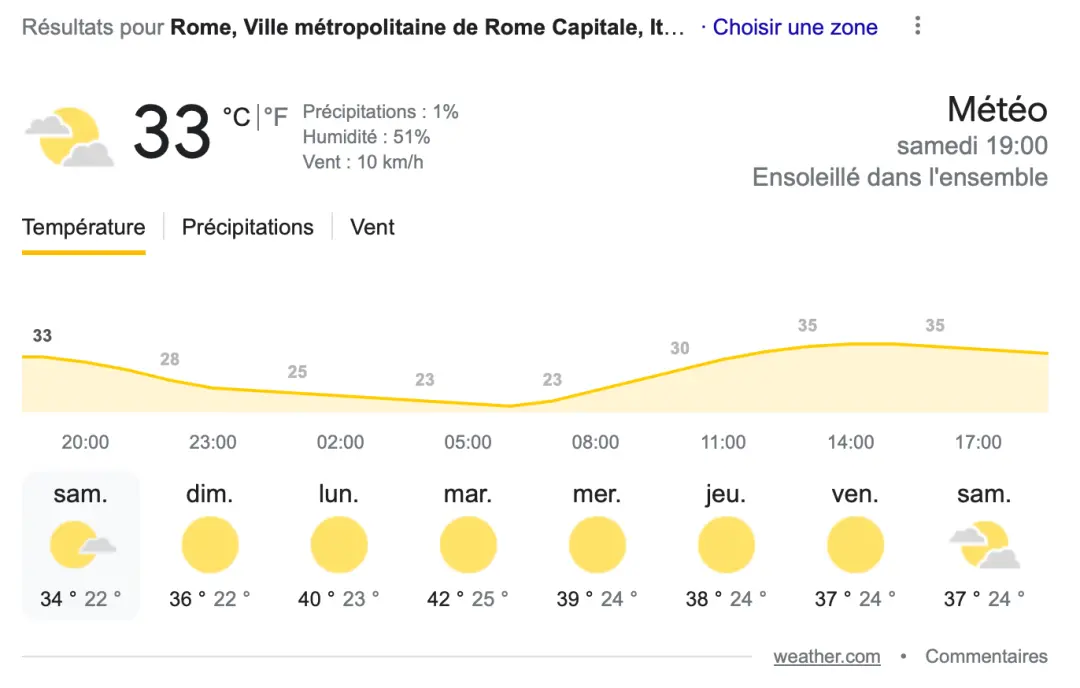This screenshot has width=1080, height=688.
Task: Select next Saturday's partly cloudy icon
Action: pyautogui.click(x=984, y=545)
